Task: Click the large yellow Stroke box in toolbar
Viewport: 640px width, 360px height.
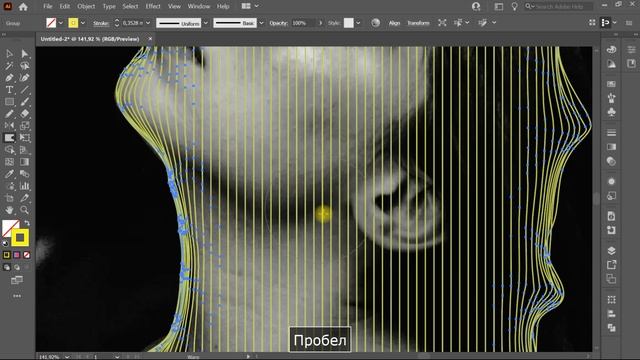Action: [x=20, y=238]
